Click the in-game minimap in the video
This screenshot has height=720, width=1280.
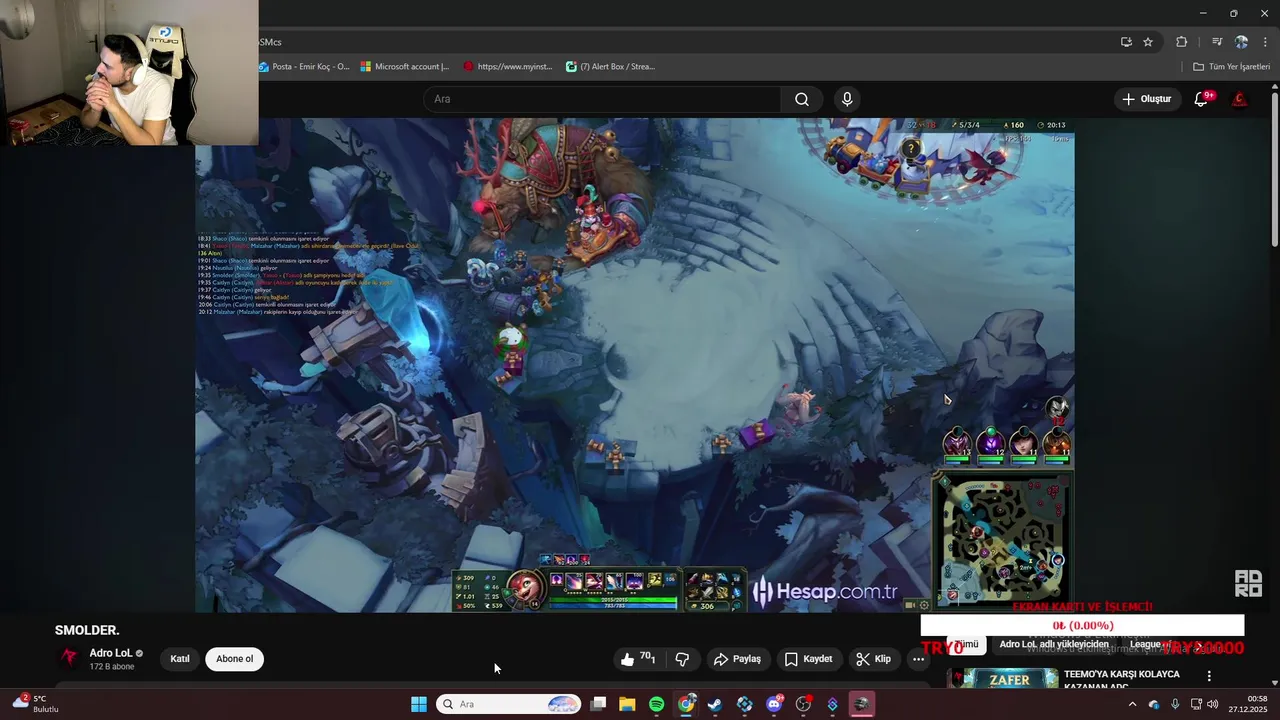1003,540
